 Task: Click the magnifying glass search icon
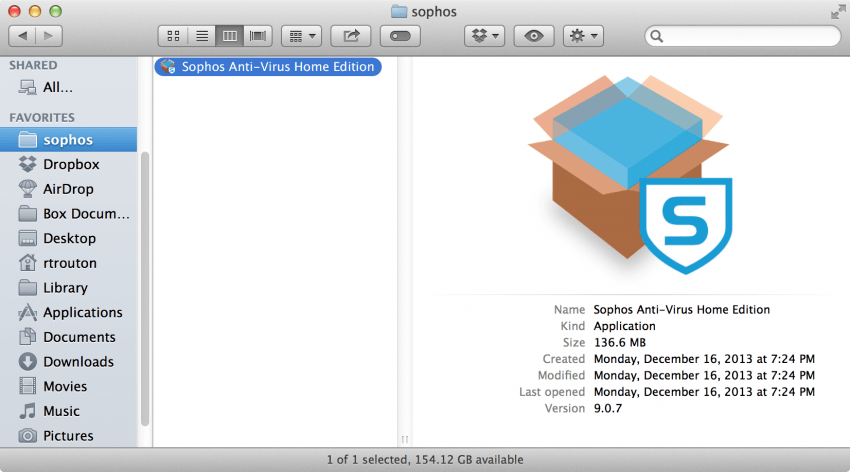656,36
